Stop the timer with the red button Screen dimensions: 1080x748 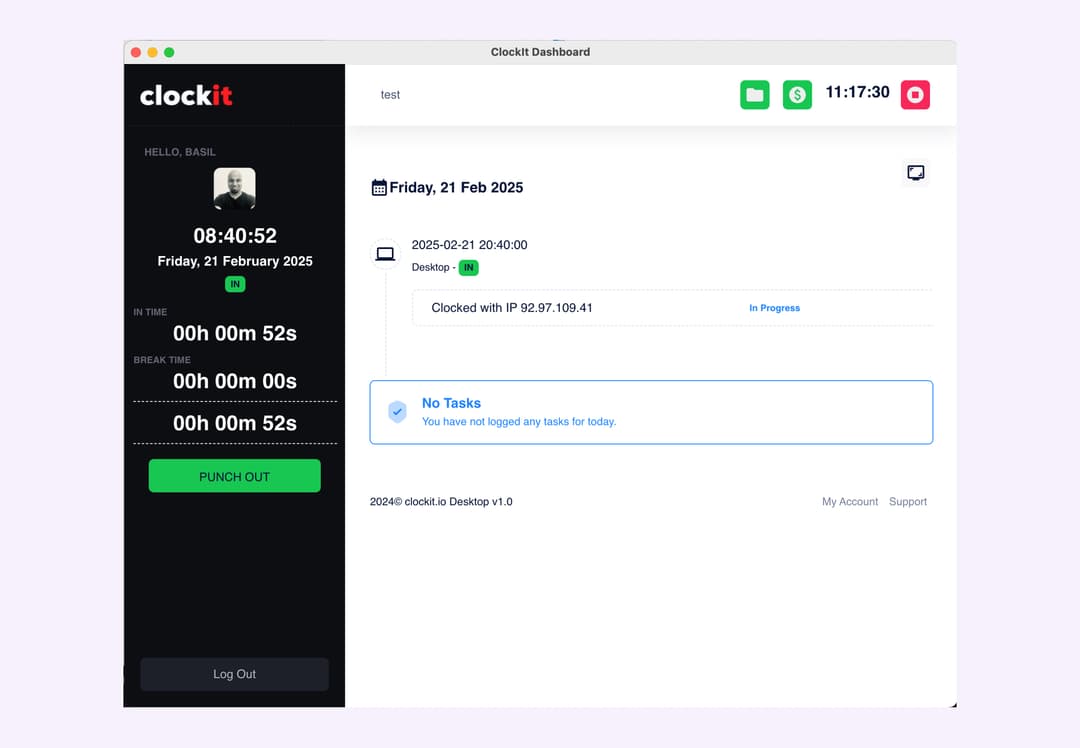coord(915,94)
